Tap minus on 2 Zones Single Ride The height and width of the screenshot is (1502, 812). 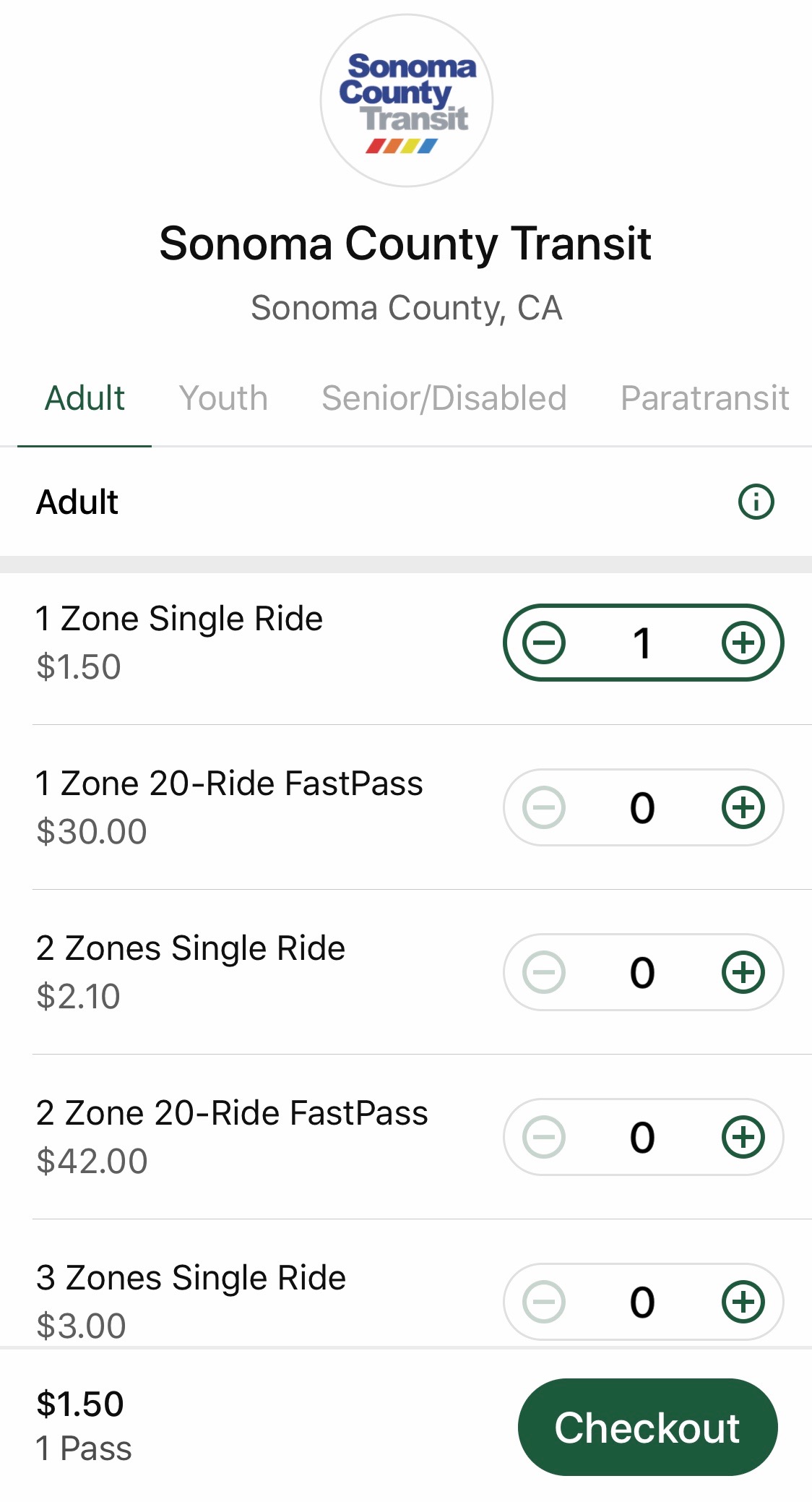coord(544,972)
